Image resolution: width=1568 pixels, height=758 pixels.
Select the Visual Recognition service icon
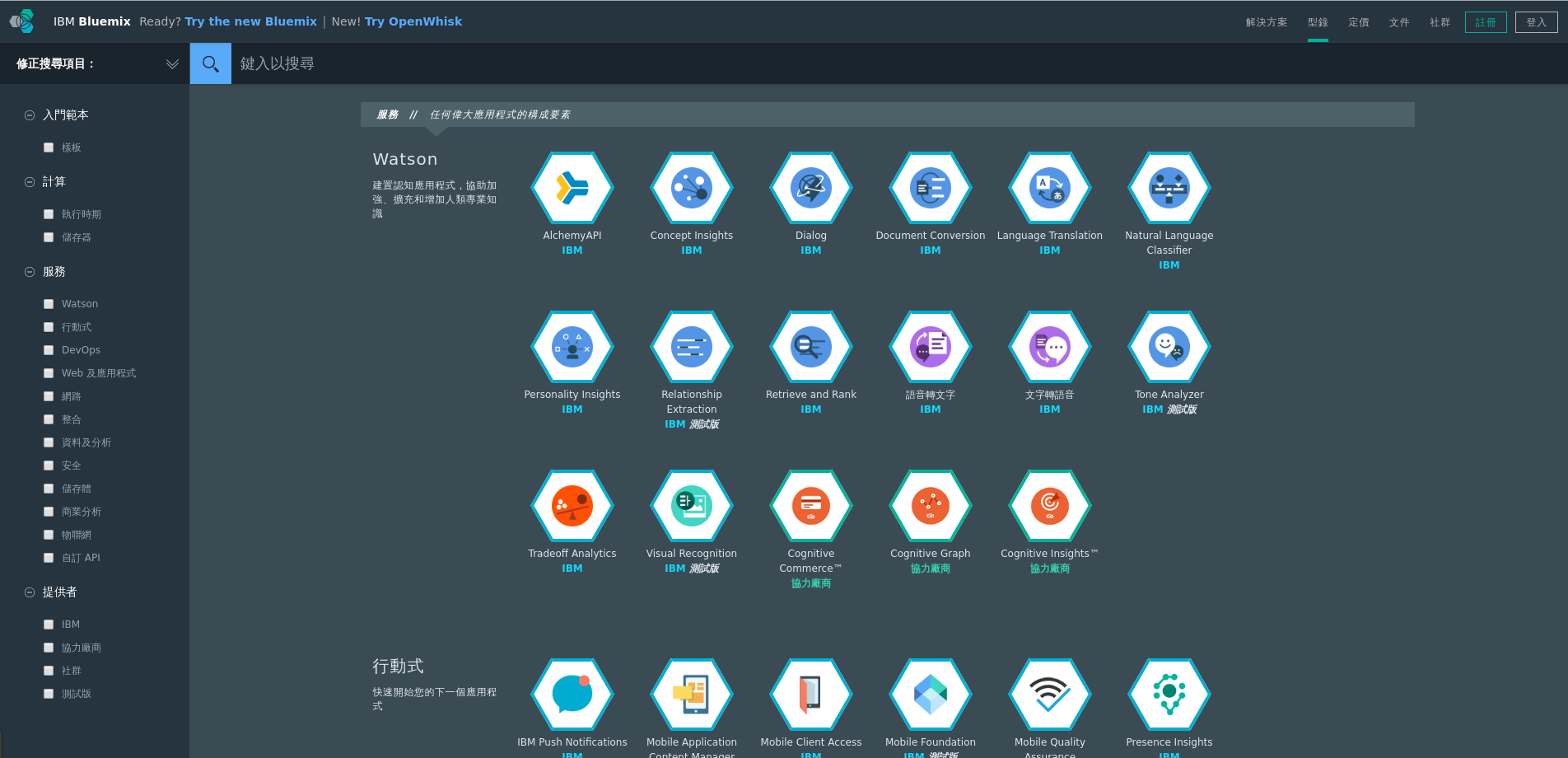pyautogui.click(x=692, y=506)
